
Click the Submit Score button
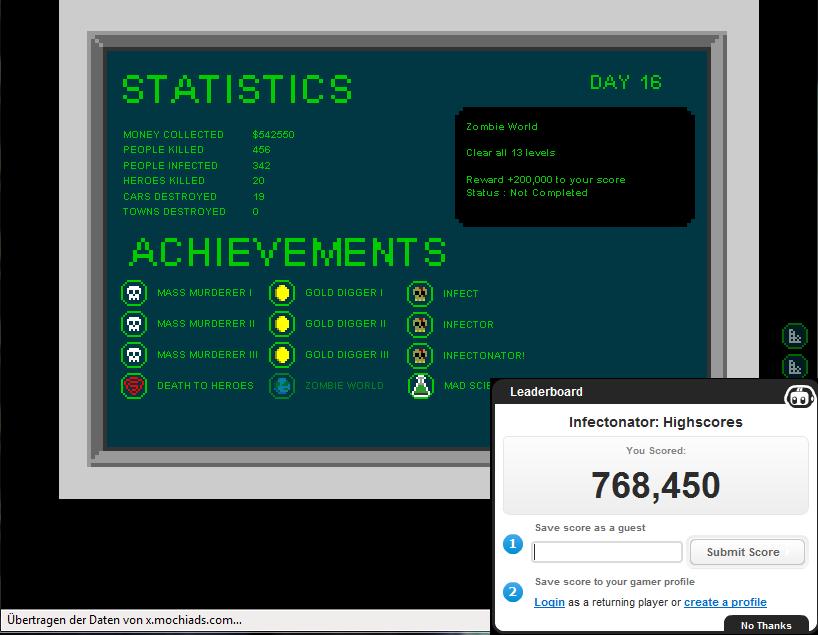pos(747,552)
